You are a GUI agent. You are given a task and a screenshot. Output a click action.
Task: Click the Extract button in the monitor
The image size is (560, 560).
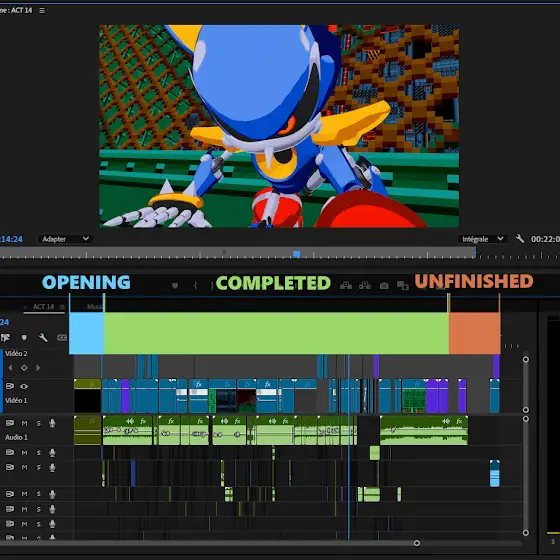(x=365, y=285)
